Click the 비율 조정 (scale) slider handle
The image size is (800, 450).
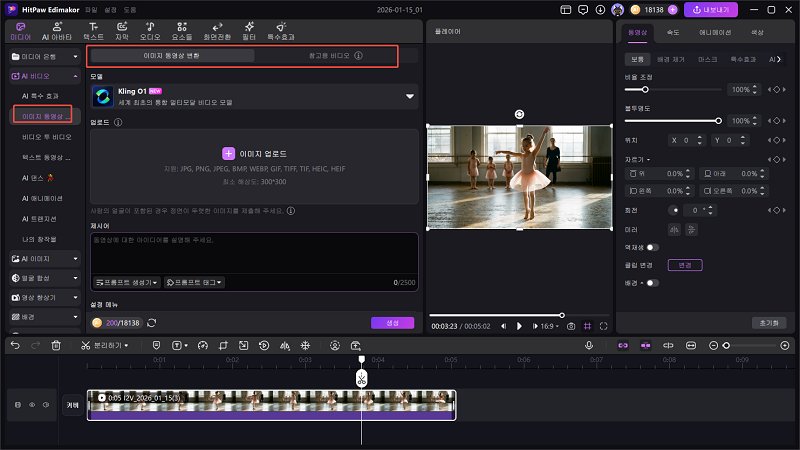[x=645, y=89]
